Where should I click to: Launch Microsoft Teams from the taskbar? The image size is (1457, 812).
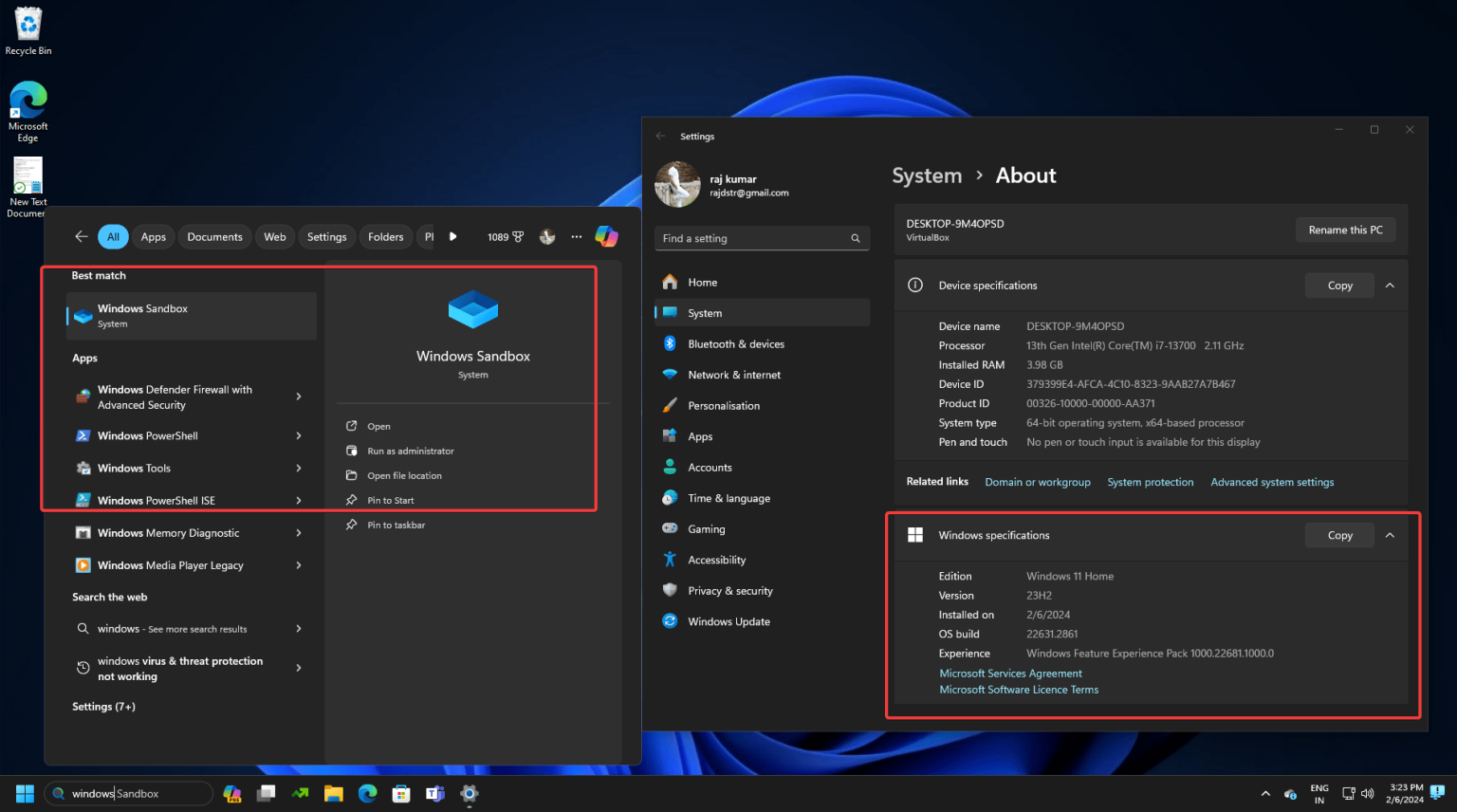tap(434, 793)
